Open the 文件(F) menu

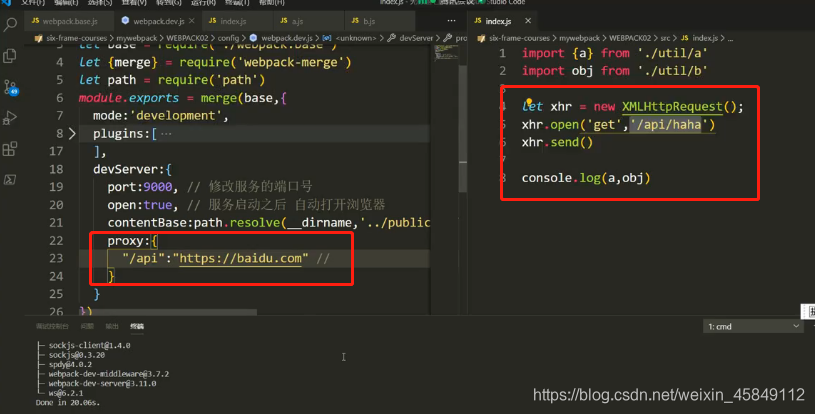tap(35, 2)
